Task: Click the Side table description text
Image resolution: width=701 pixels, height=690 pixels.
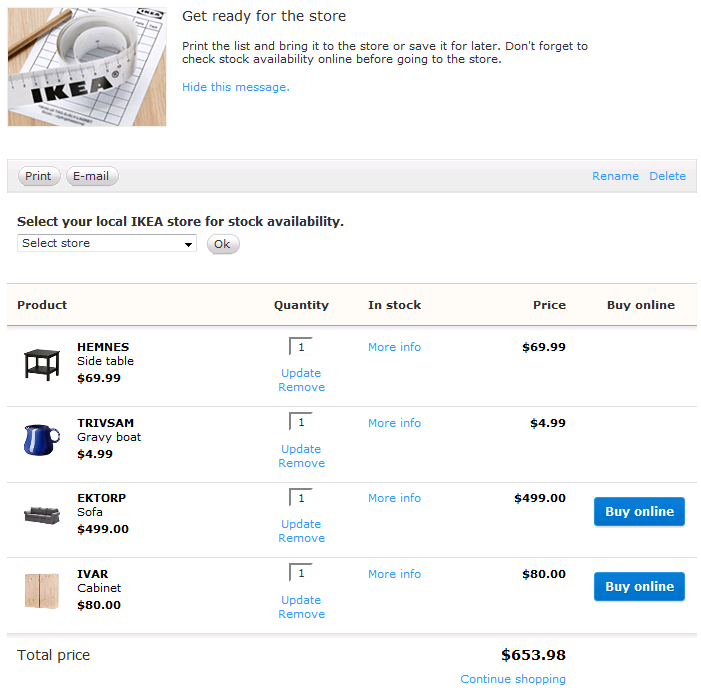Action: (106, 361)
